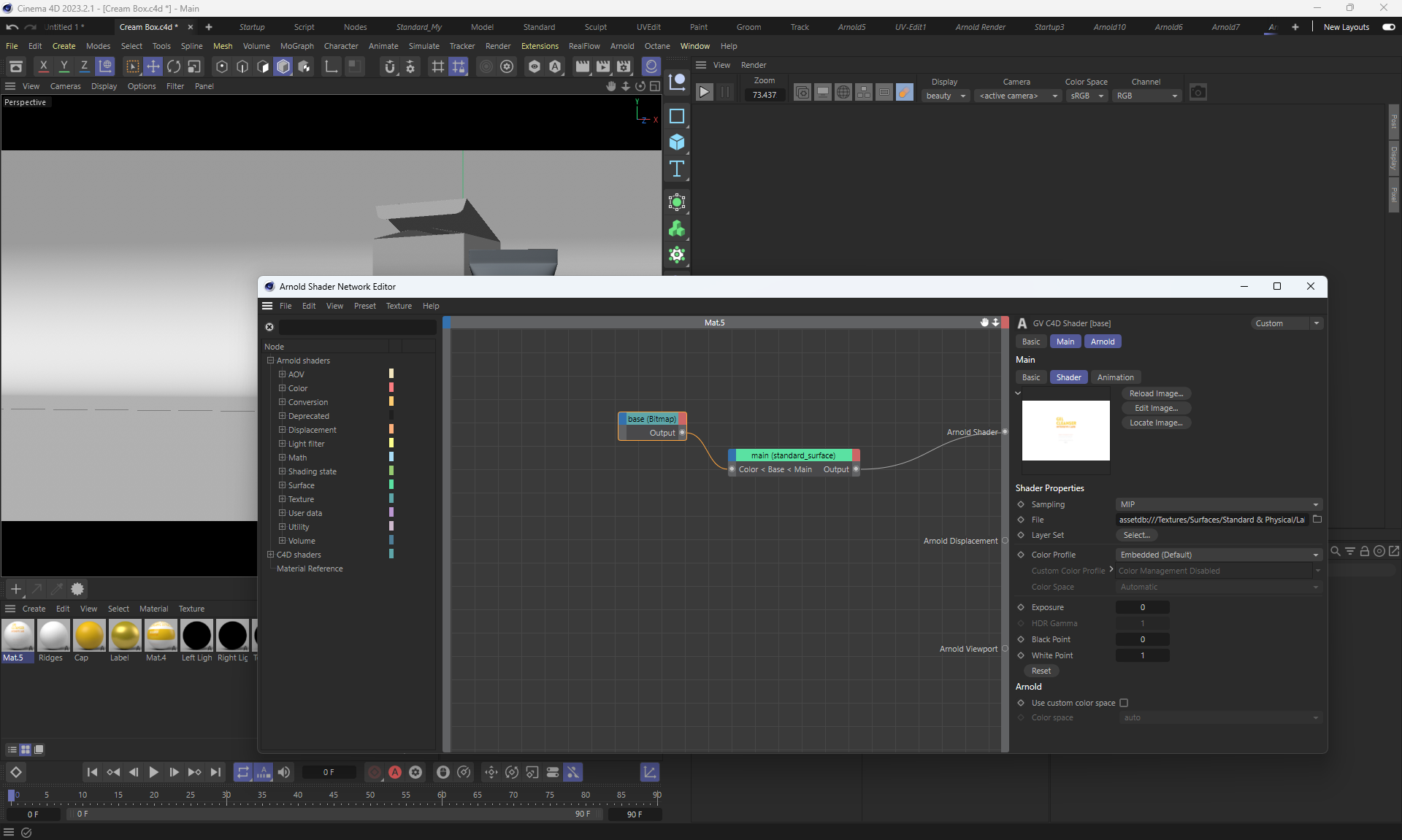This screenshot has height=840, width=1402.
Task: Open Color Profile Embedded dropdown
Action: click(1219, 555)
